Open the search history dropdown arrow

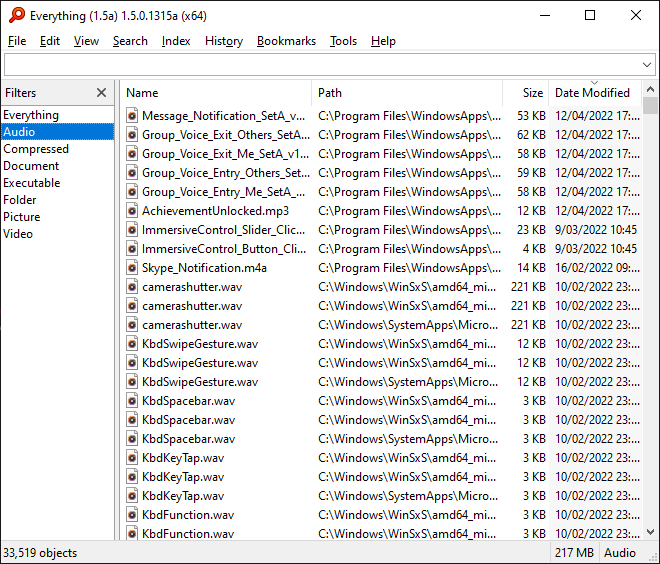647,65
